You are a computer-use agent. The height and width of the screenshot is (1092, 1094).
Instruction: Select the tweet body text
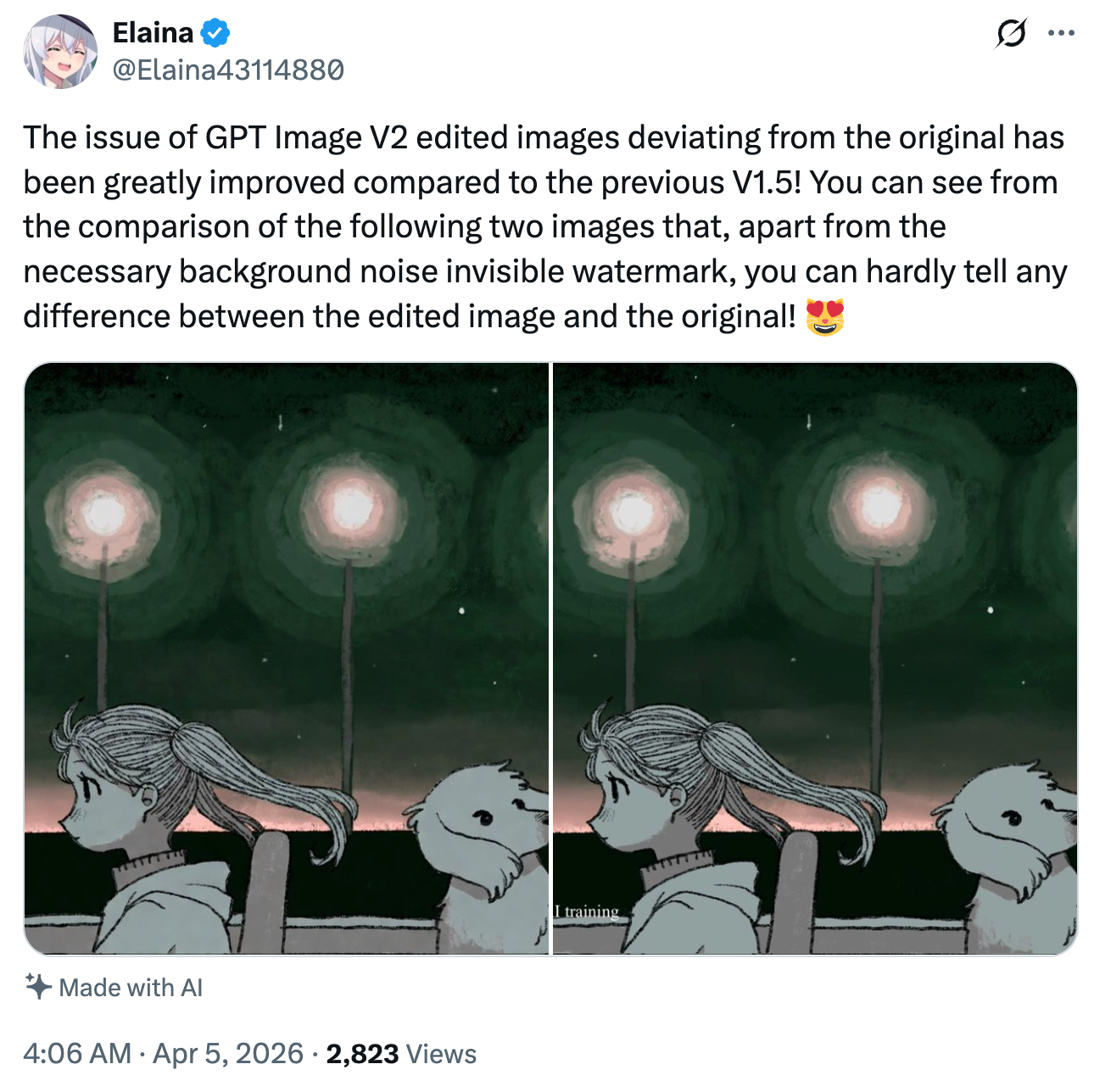tap(543, 225)
